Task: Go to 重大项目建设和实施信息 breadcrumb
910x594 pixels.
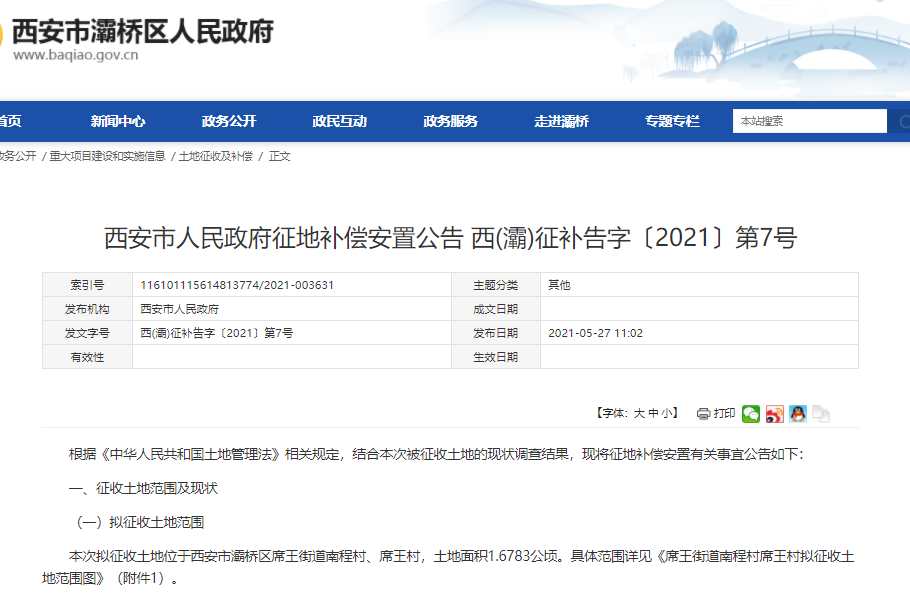Action: (108, 157)
